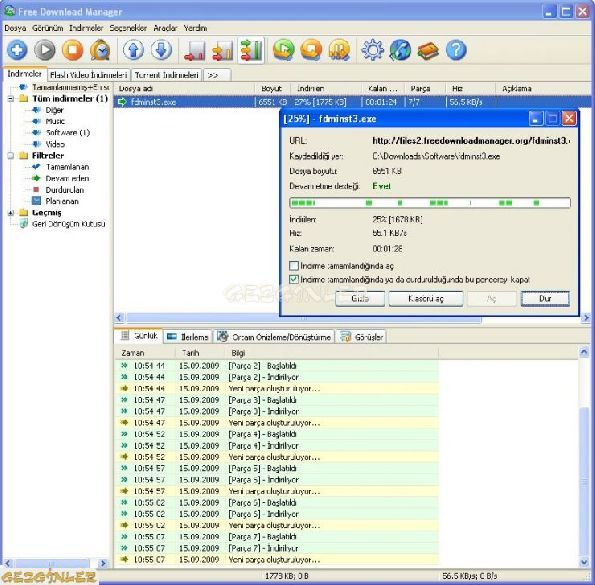The height and width of the screenshot is (585, 595).
Task: Click the stacked books icon in the toolbar
Action: 428,50
